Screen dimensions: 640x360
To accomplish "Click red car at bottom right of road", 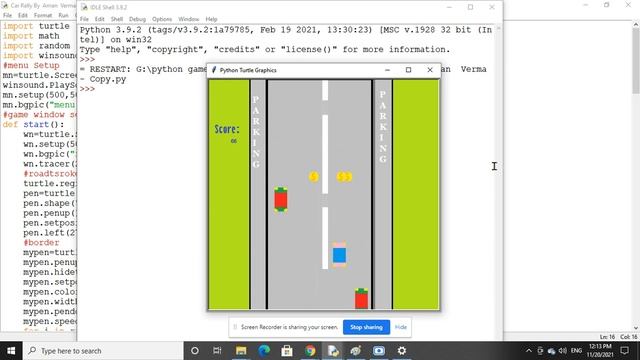I will coord(361,298).
